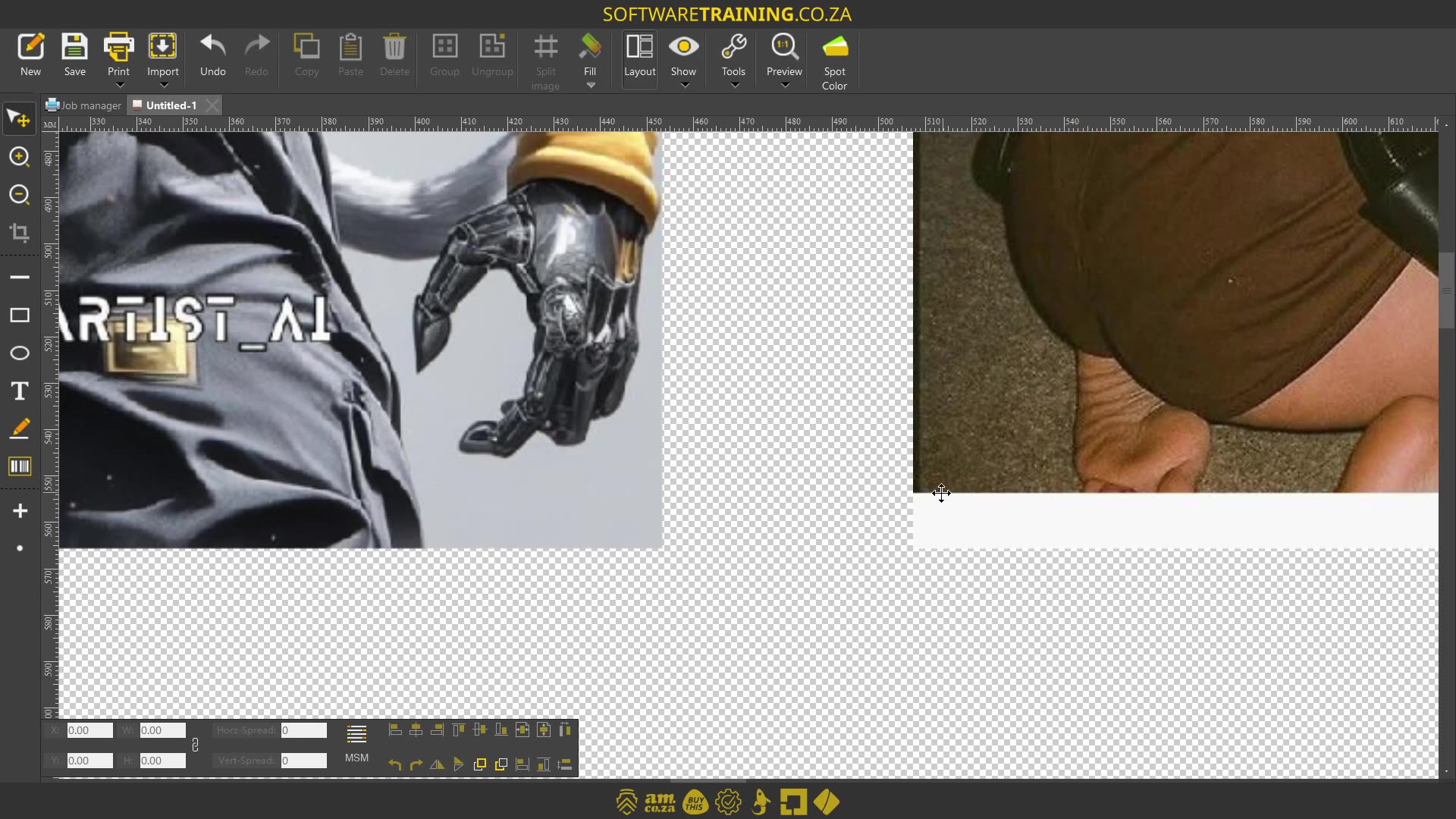Toggle the width-height aspect ratio lock
This screenshot has width=1456, height=819.
[195, 745]
